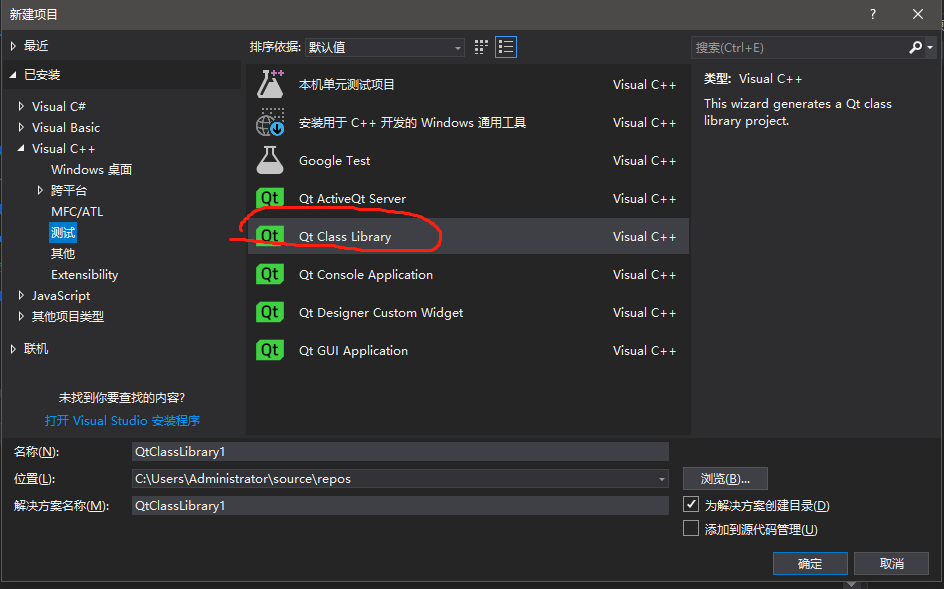Open the help question mark button
Image resolution: width=944 pixels, height=589 pixels.
click(872, 14)
